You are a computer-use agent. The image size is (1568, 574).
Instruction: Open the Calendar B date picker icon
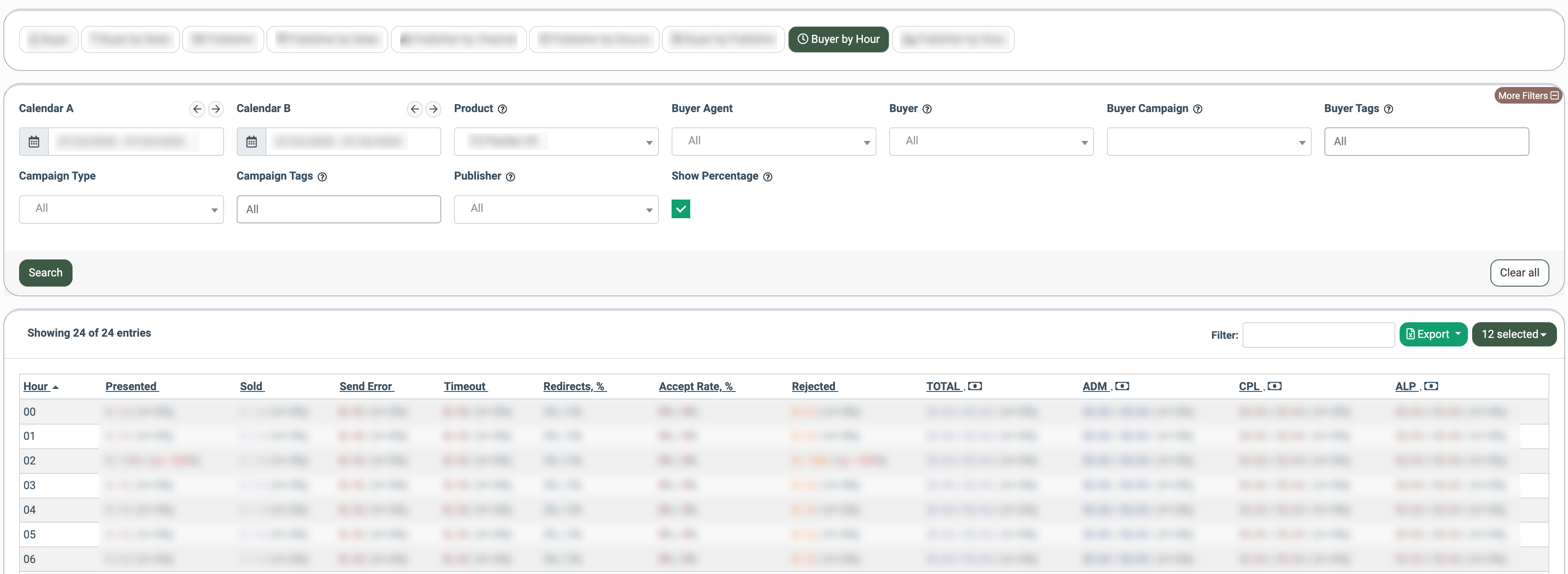click(252, 141)
